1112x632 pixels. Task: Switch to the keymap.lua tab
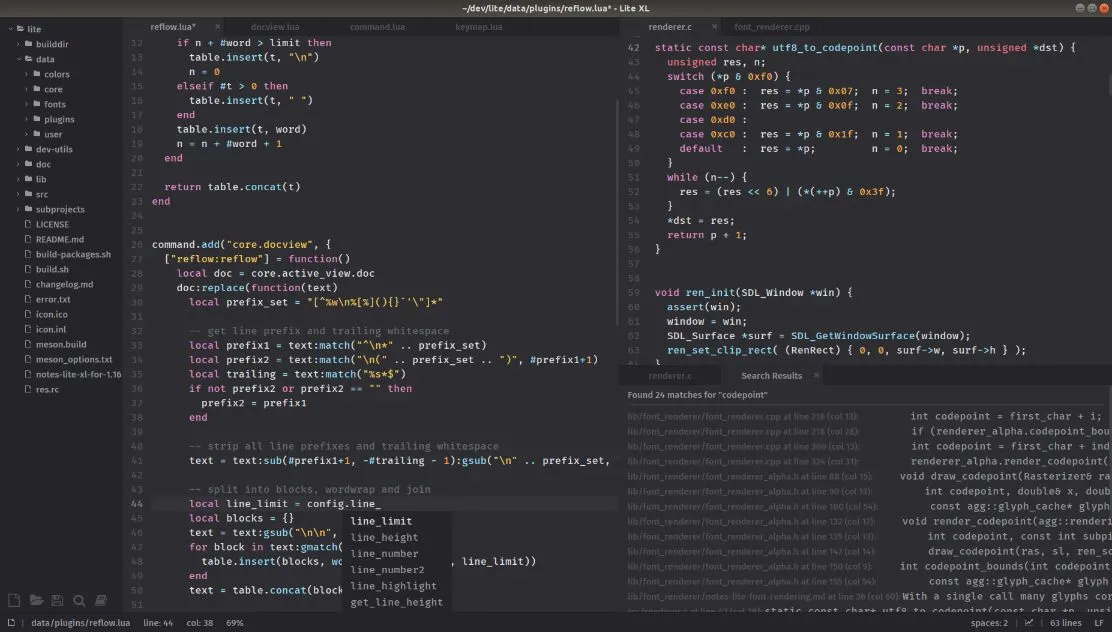[478, 26]
